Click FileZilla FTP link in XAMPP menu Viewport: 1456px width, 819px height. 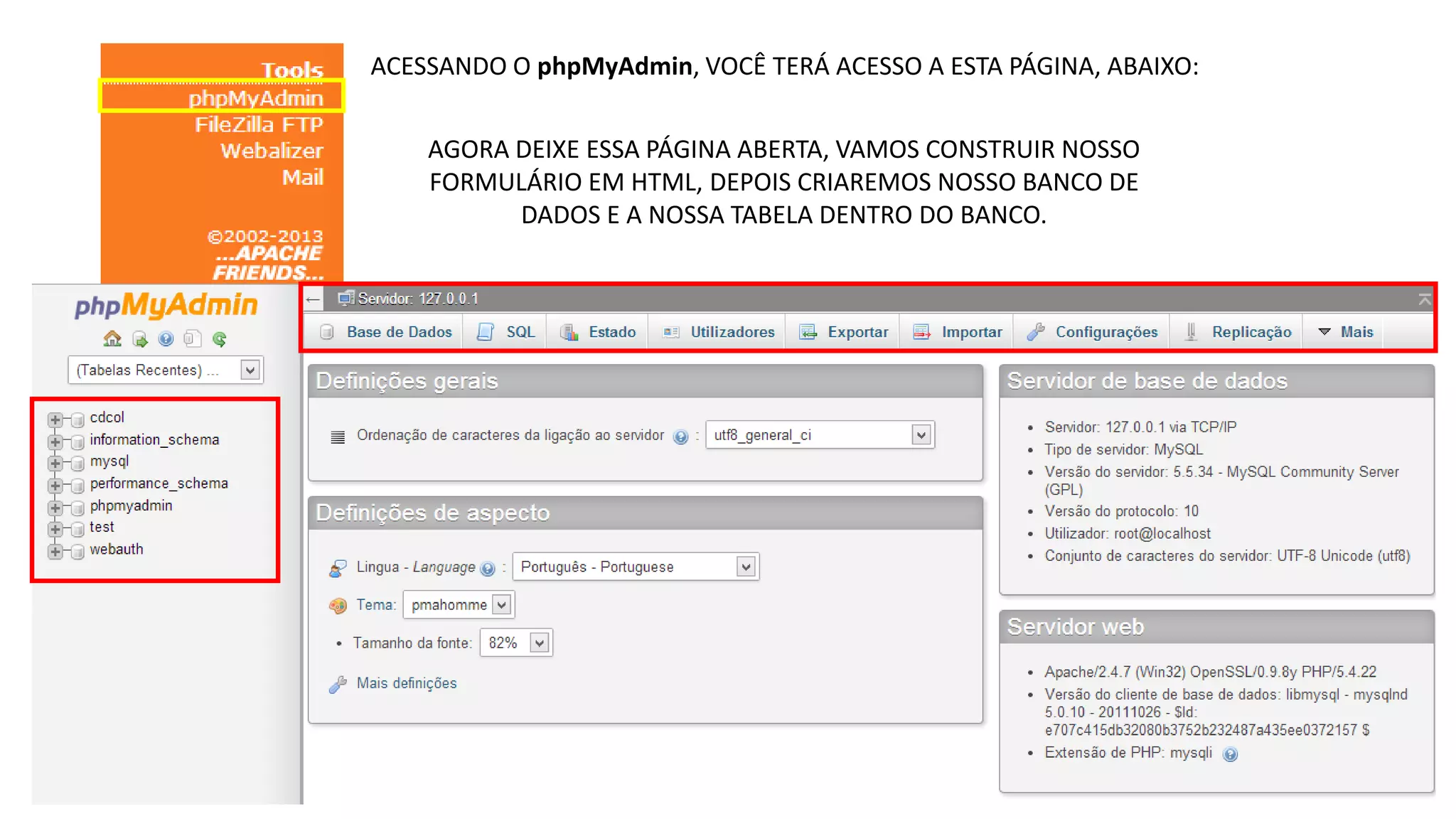259,124
